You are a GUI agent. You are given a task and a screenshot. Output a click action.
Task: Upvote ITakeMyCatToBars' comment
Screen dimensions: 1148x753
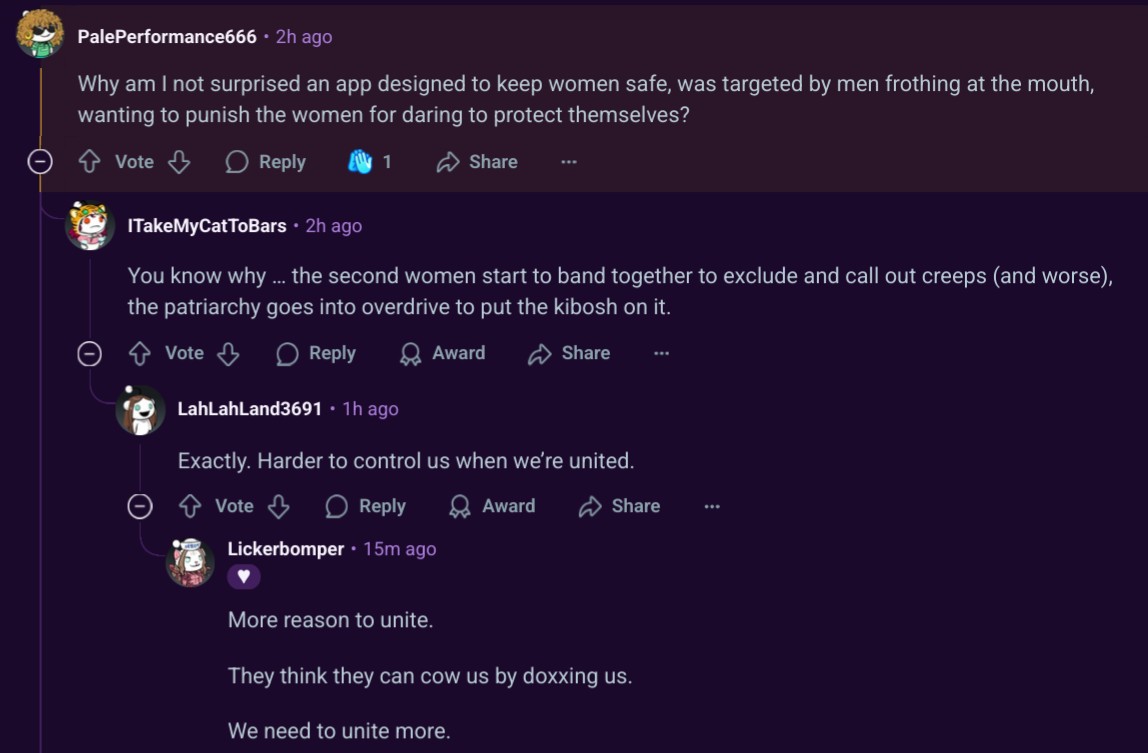[x=140, y=353]
